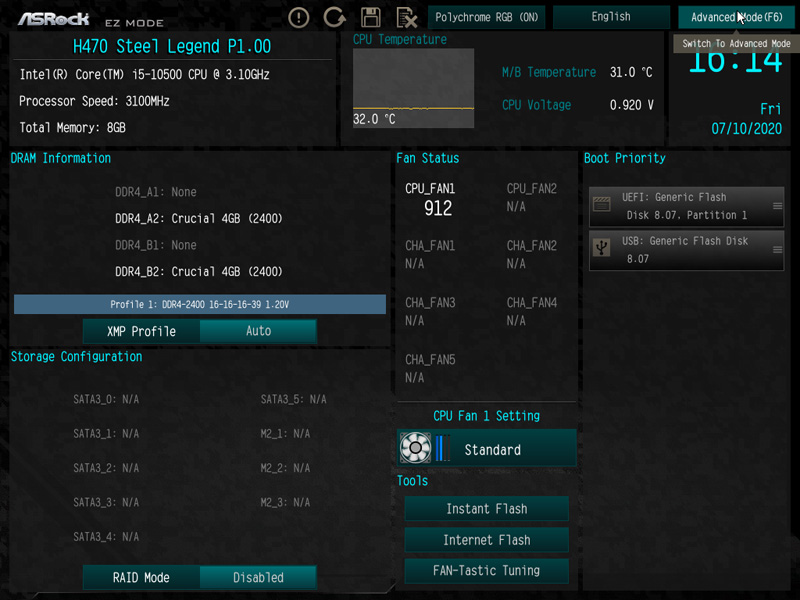Click CHA_FAN4 fan status
Screen dimensions: 800x600
pos(532,312)
